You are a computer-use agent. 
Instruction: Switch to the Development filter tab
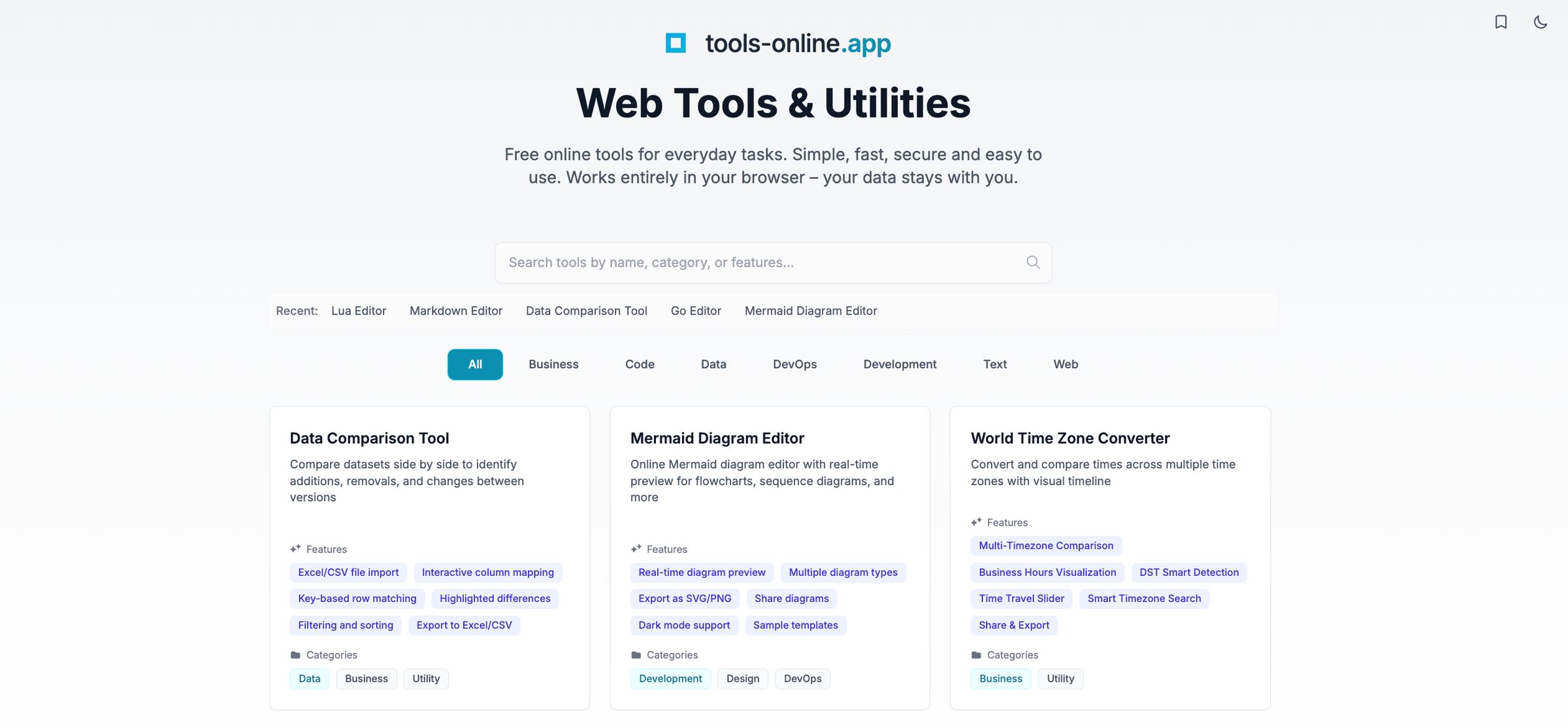900,364
